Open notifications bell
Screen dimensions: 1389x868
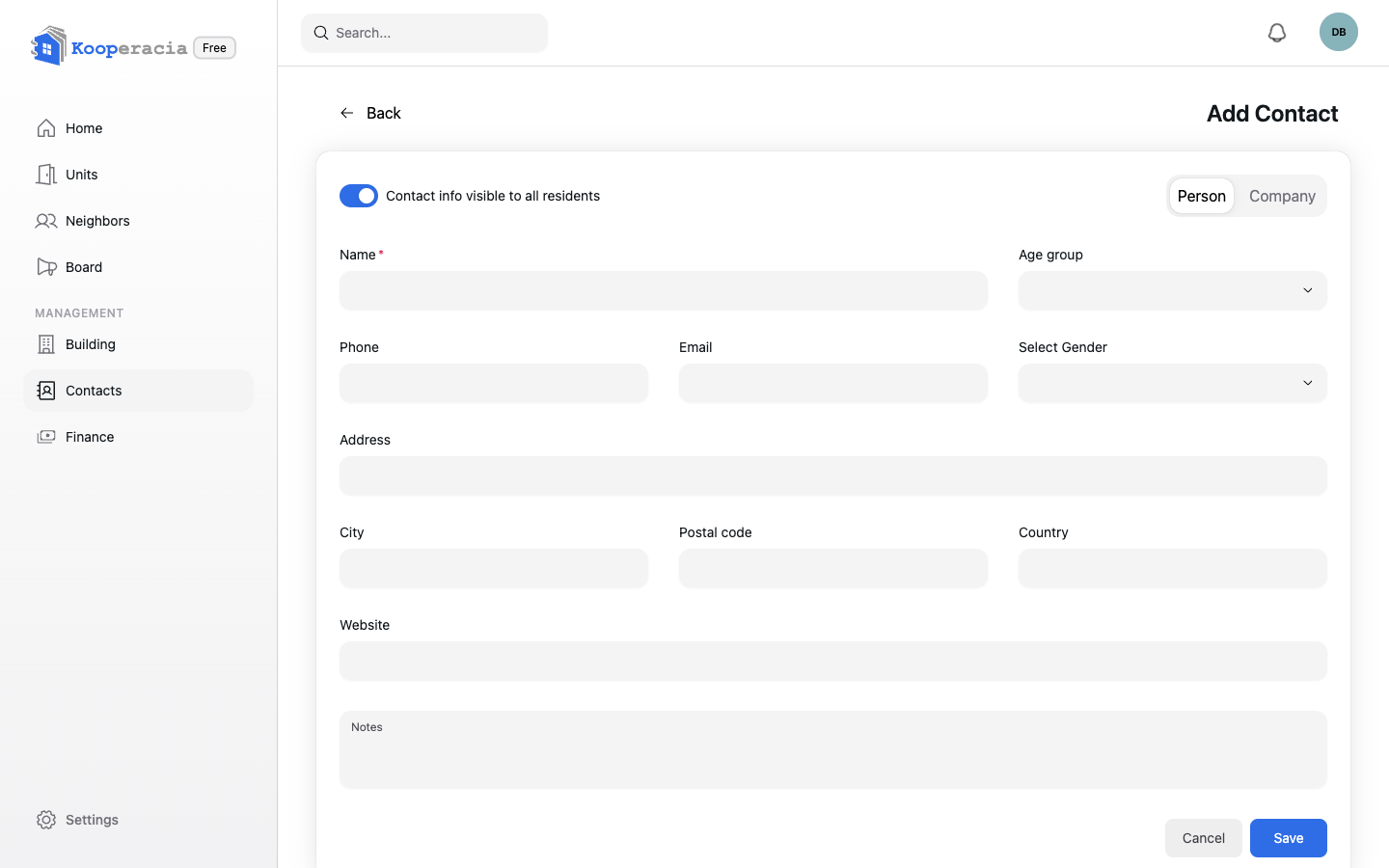coord(1277,33)
